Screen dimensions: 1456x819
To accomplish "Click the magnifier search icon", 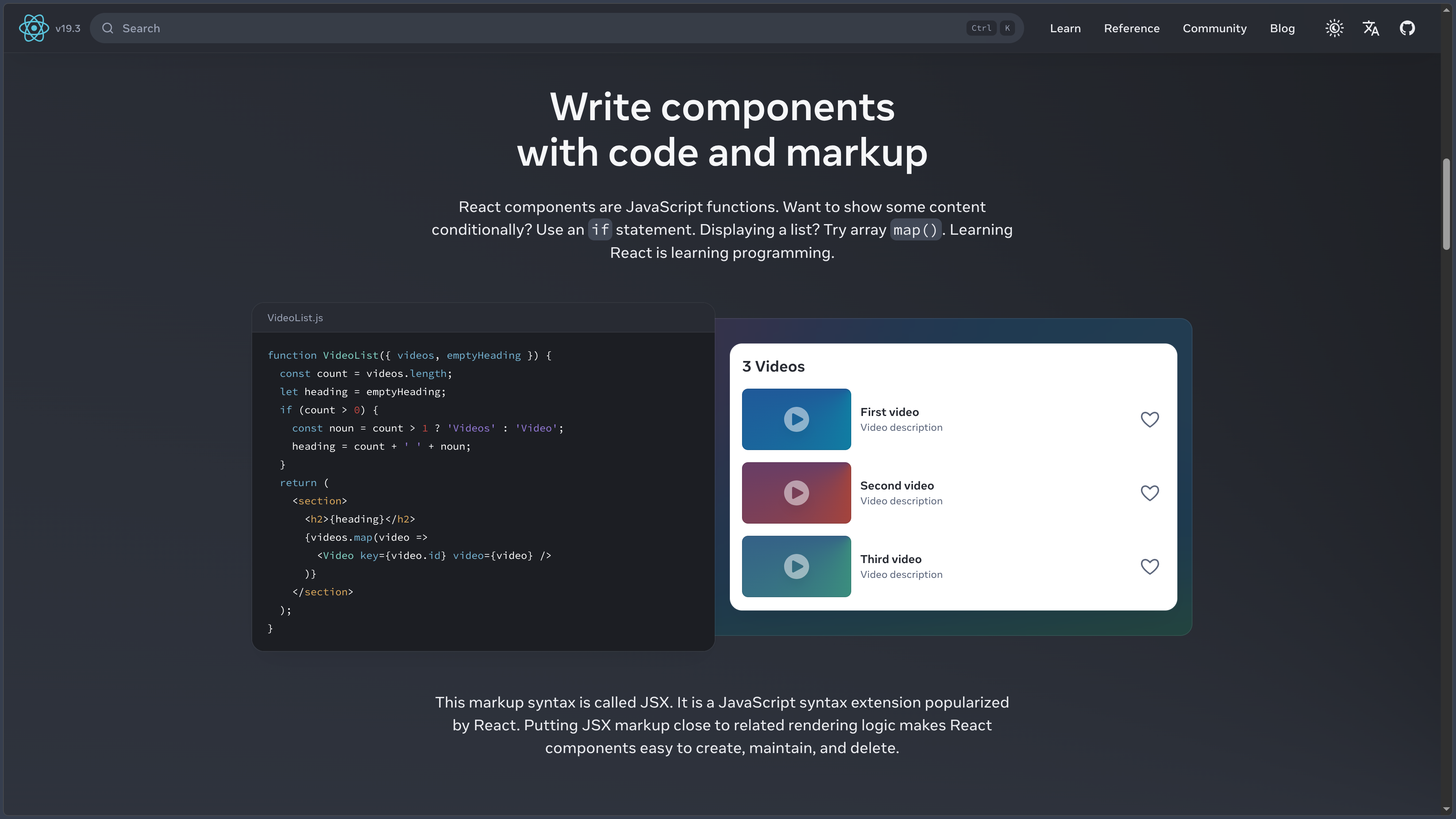I will click(107, 28).
